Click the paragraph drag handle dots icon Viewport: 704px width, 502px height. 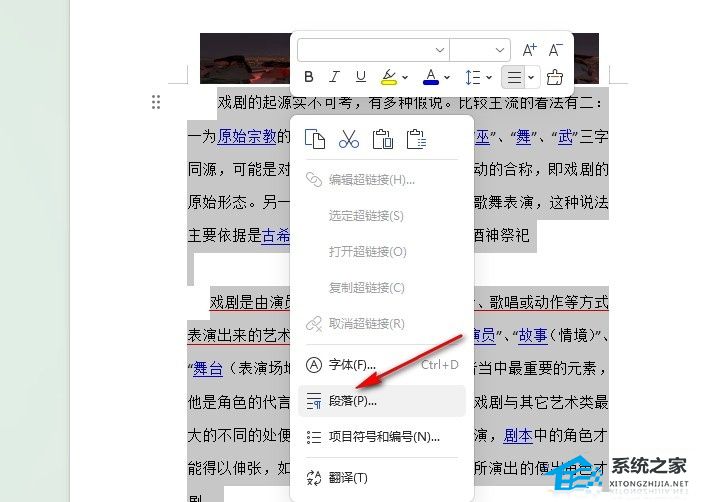click(x=156, y=102)
